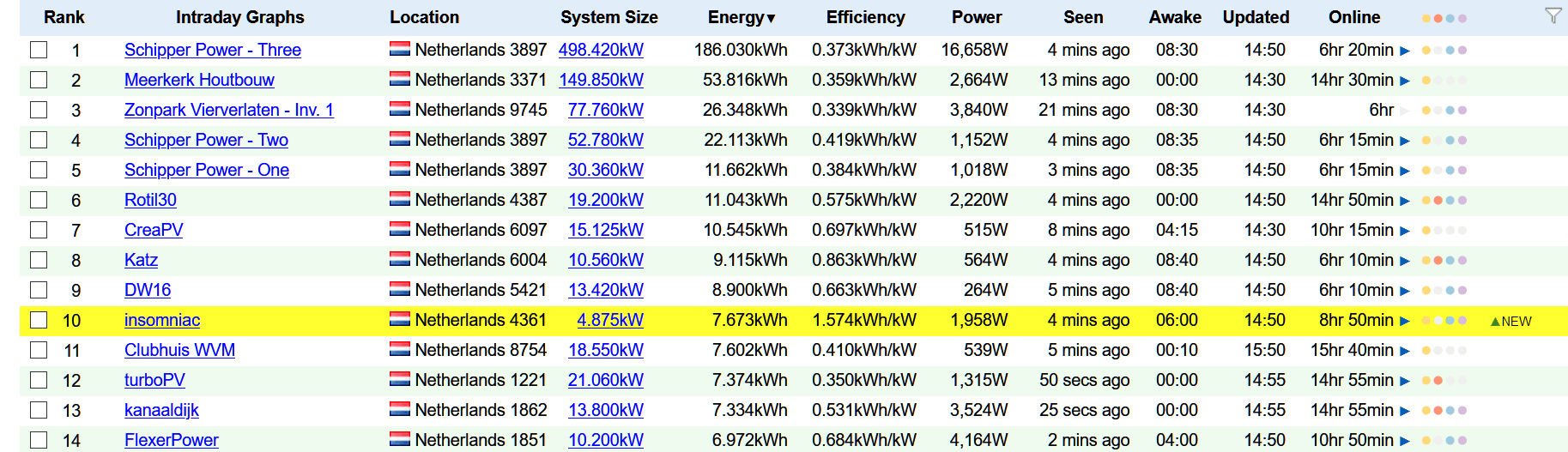
Task: Click the Netherlands flag in Meerkerk Houtbouw row
Action: [399, 79]
